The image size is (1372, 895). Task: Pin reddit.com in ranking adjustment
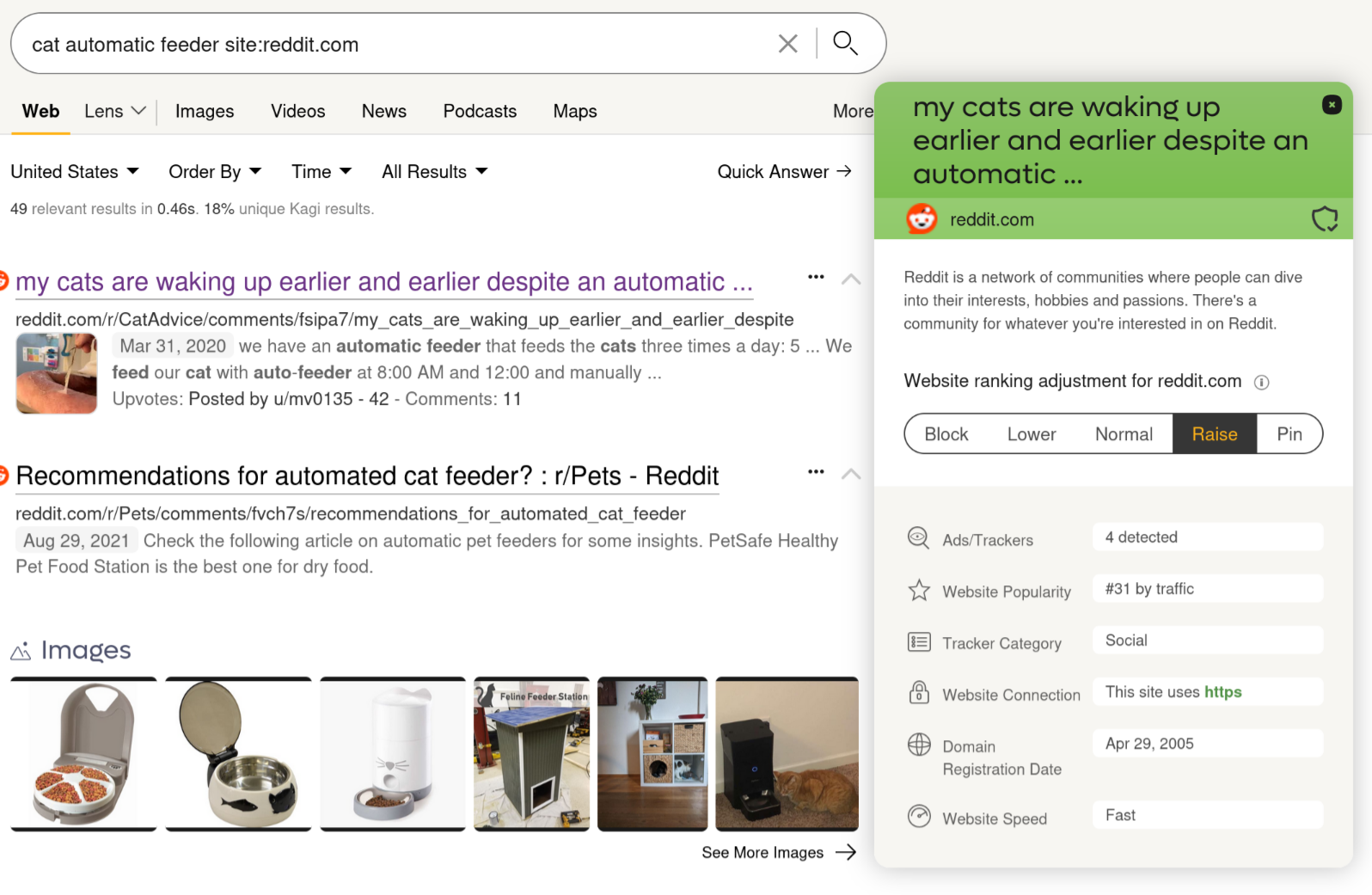point(1289,434)
